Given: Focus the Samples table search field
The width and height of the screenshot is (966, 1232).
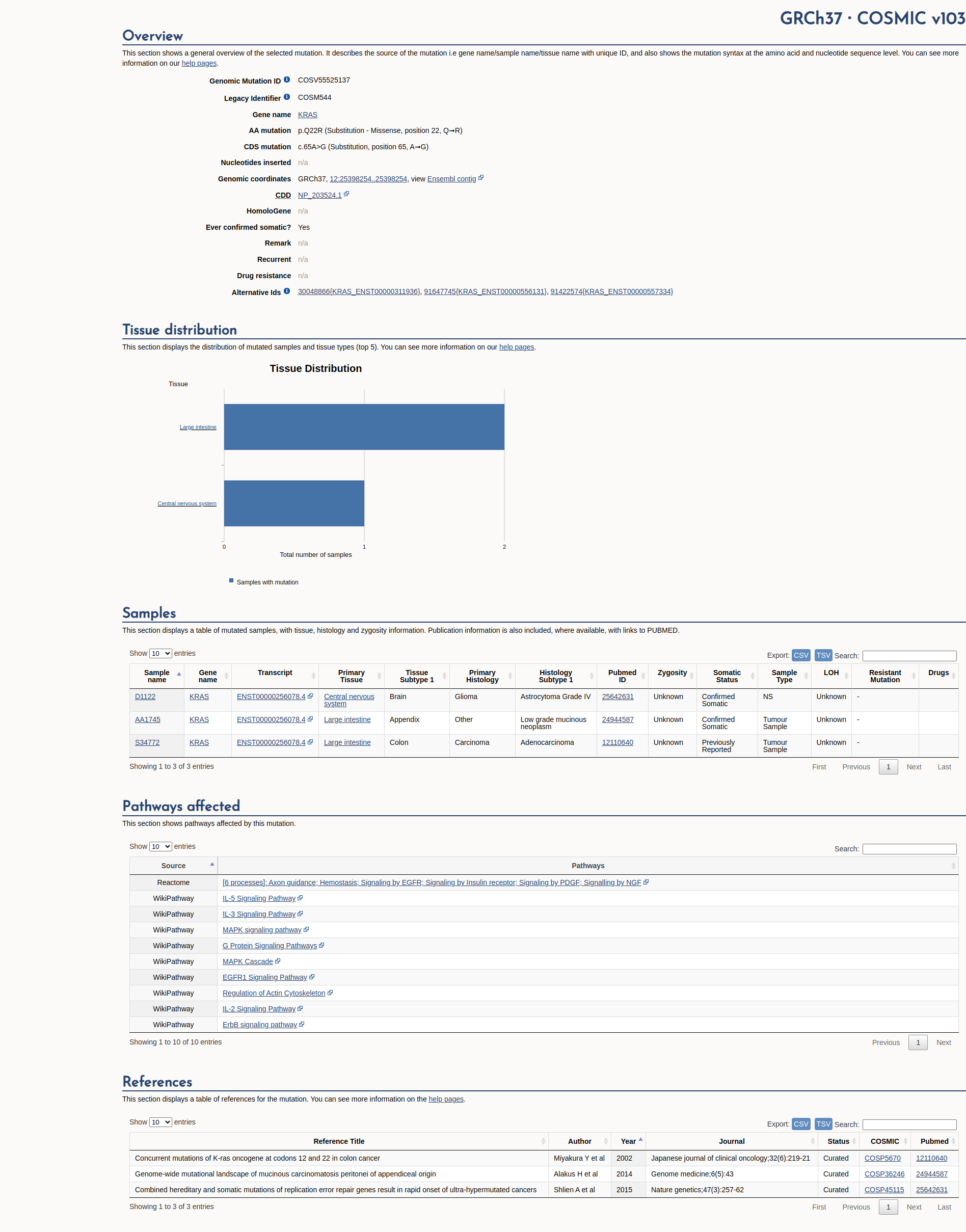Looking at the screenshot, I should click(909, 656).
